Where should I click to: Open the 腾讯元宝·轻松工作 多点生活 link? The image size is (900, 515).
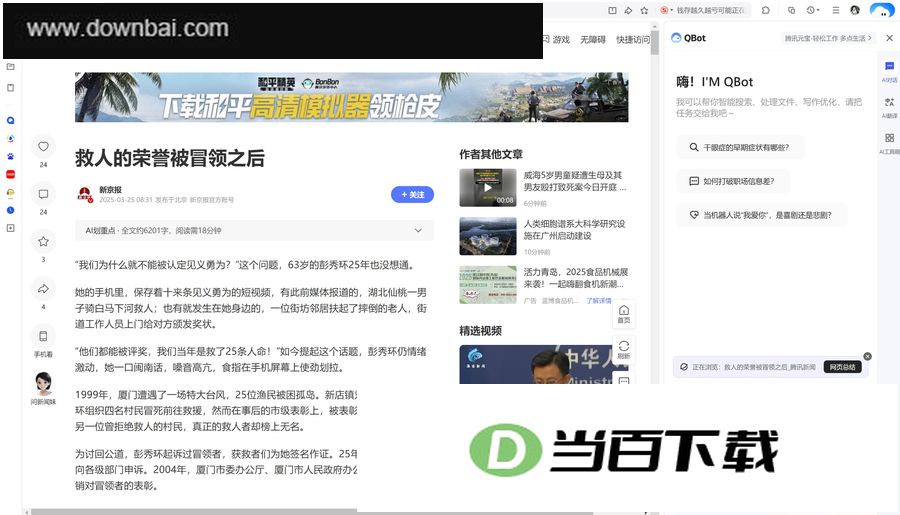pos(828,38)
